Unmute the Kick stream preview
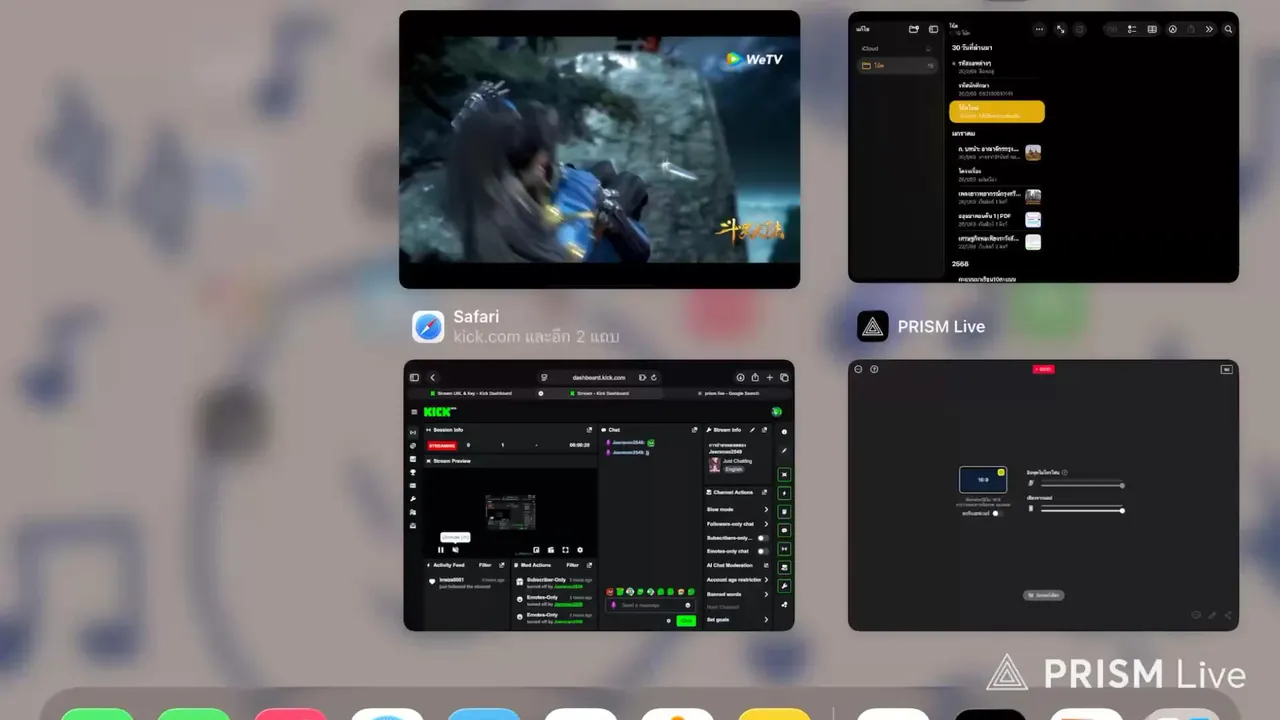 [x=455, y=549]
